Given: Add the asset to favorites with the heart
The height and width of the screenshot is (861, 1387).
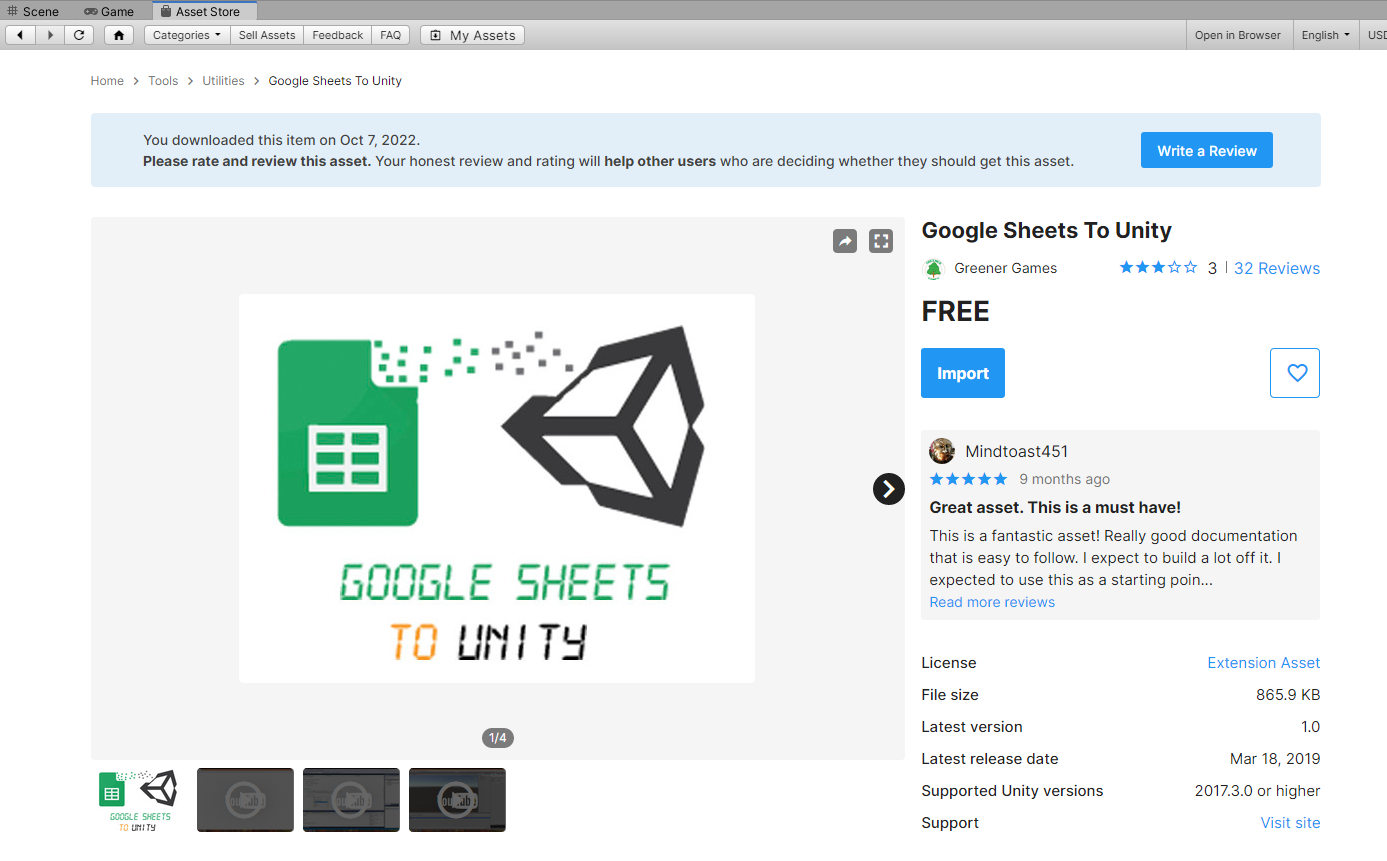Looking at the screenshot, I should (x=1295, y=373).
